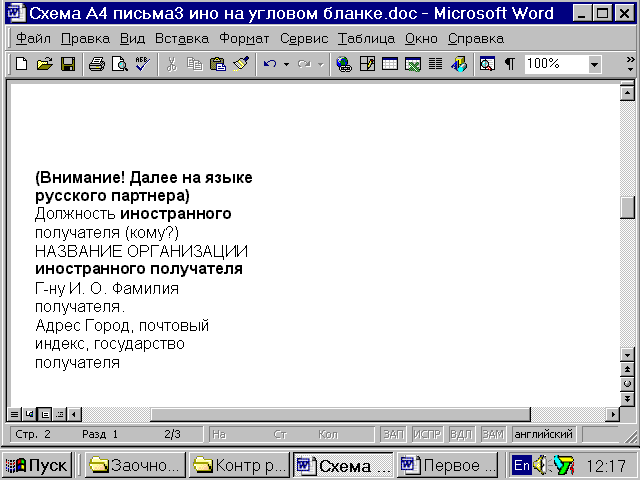Click the En keyboard language tray indicator
The height and width of the screenshot is (480, 640).
(522, 465)
